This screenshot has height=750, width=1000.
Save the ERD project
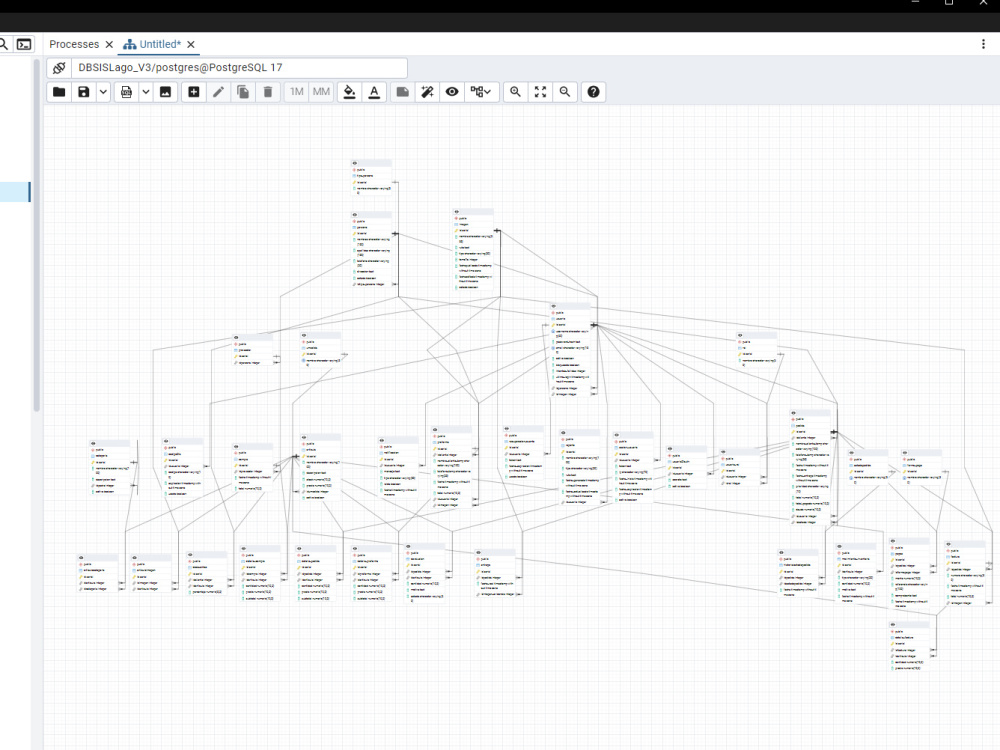pyautogui.click(x=84, y=92)
